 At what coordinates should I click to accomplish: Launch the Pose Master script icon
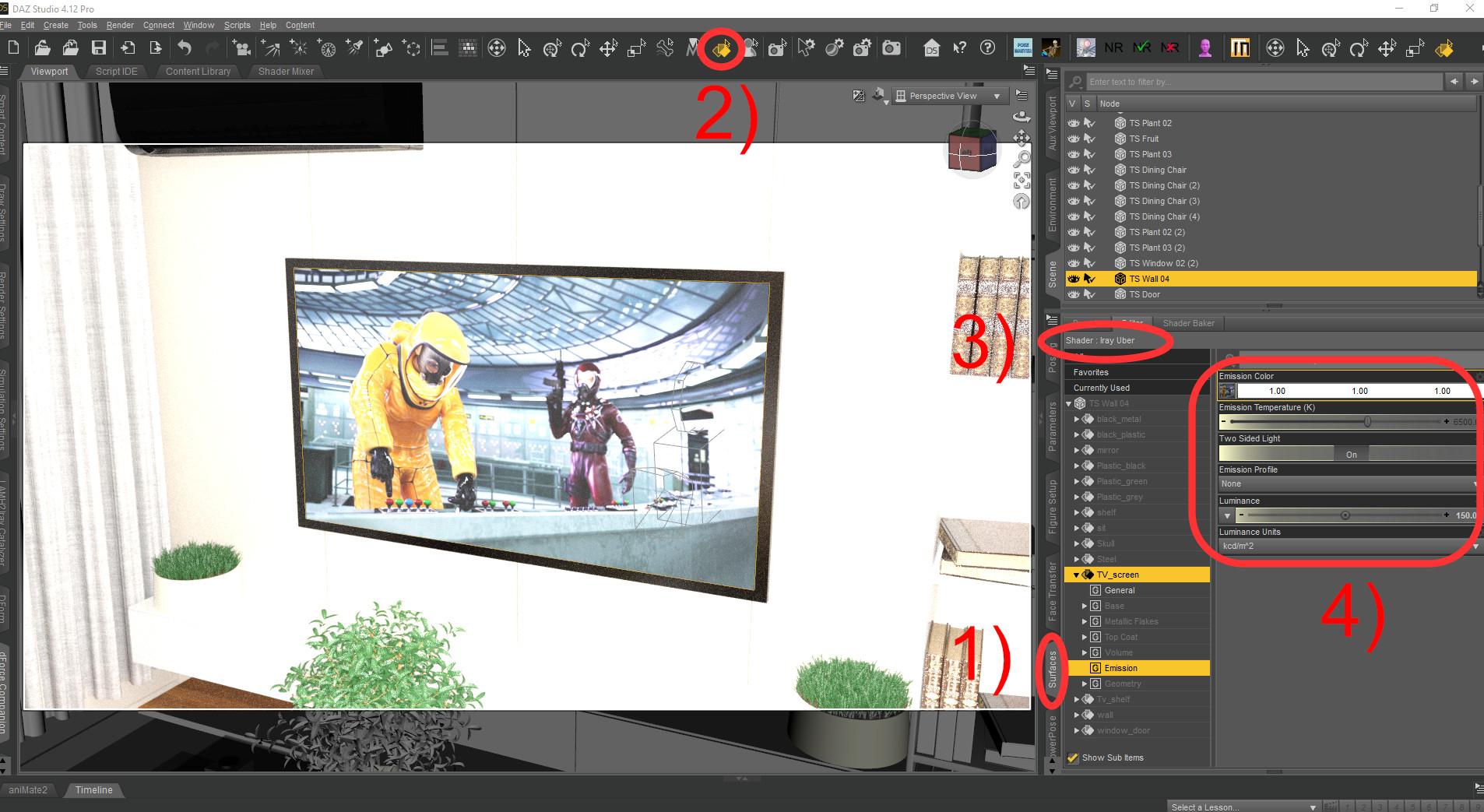[1023, 48]
